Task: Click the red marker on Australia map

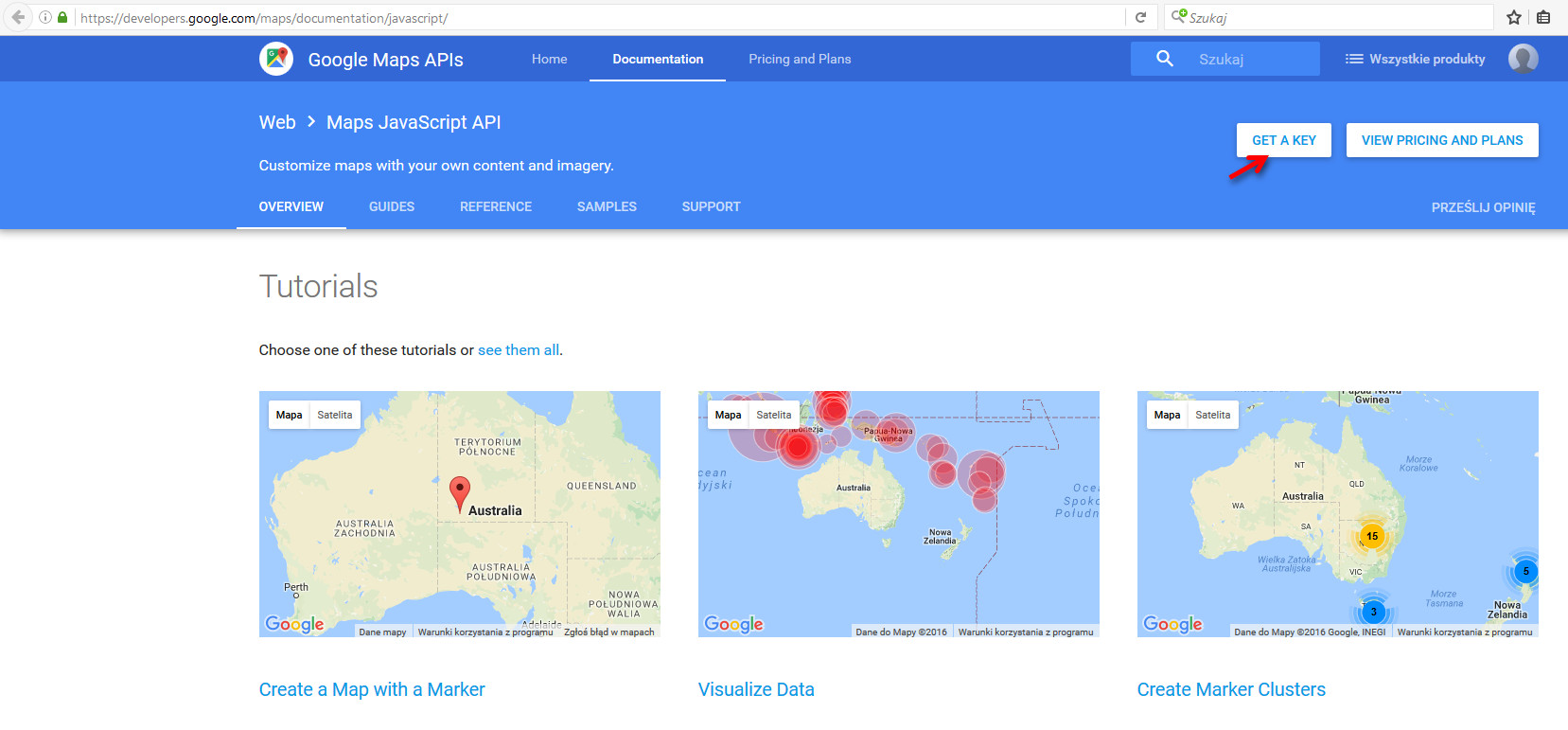Action: [x=459, y=495]
